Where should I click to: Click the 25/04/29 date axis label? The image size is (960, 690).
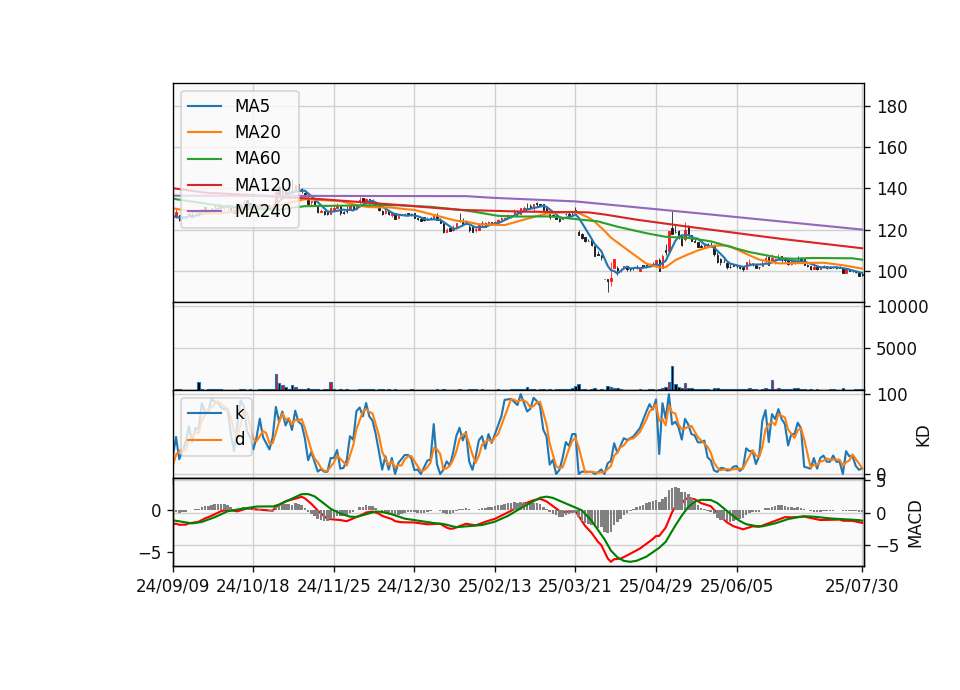point(656,586)
